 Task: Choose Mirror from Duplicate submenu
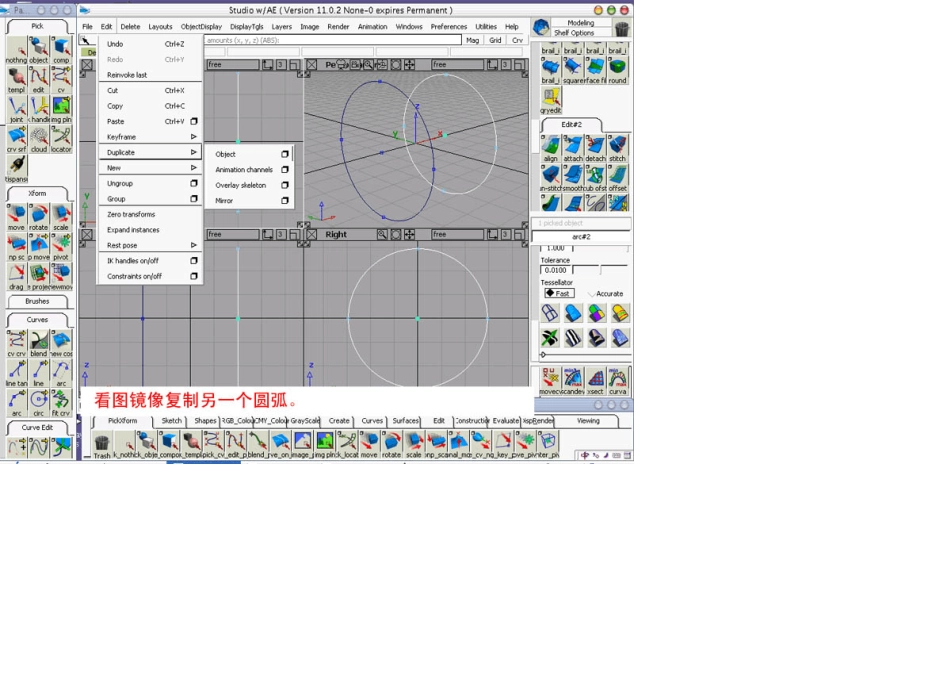[x=225, y=201]
